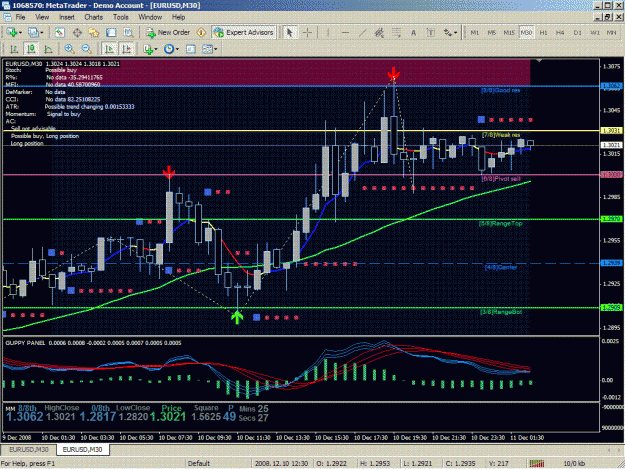Select the Horizontal Line drawing tool

pos(345,33)
